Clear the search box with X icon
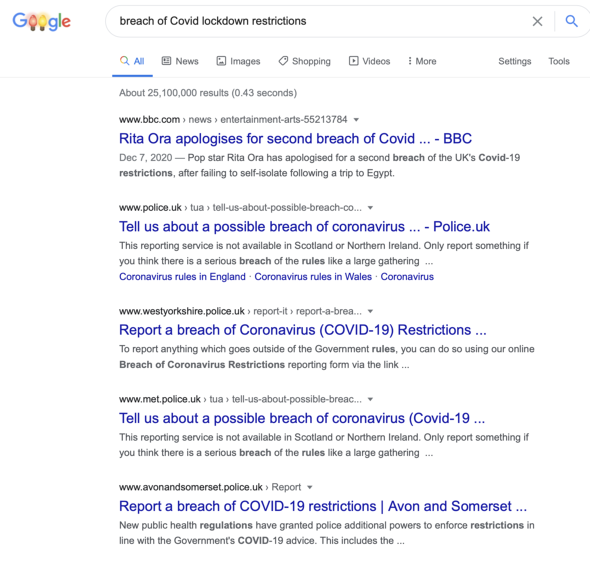This screenshot has height=566, width=590. tap(537, 21)
